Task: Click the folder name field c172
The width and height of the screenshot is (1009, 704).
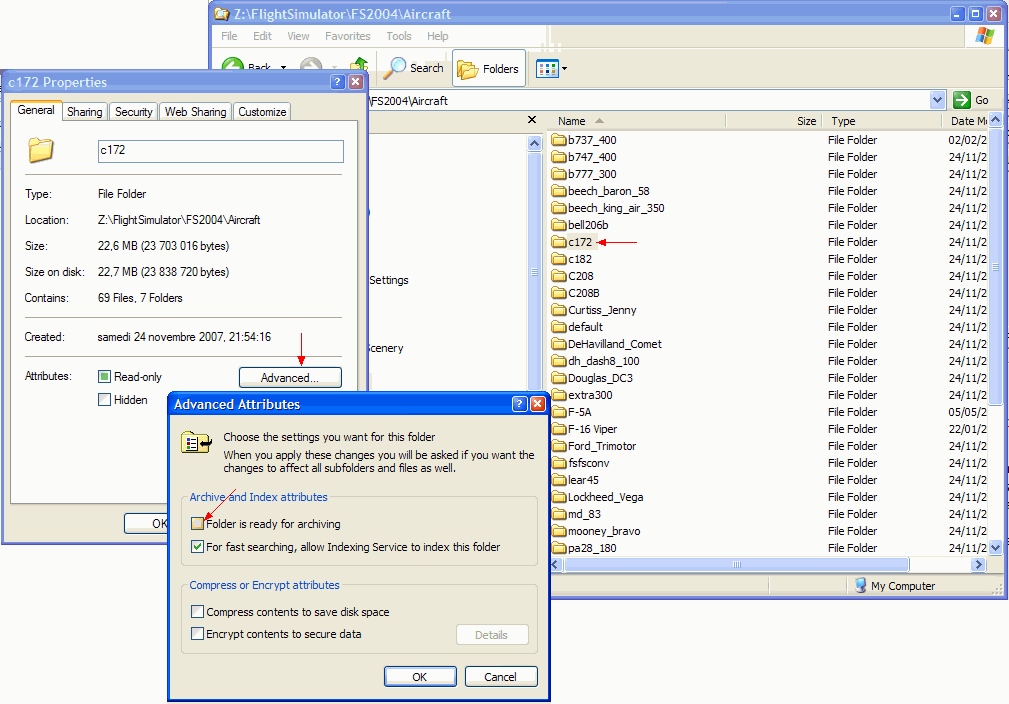Action: [x=221, y=151]
